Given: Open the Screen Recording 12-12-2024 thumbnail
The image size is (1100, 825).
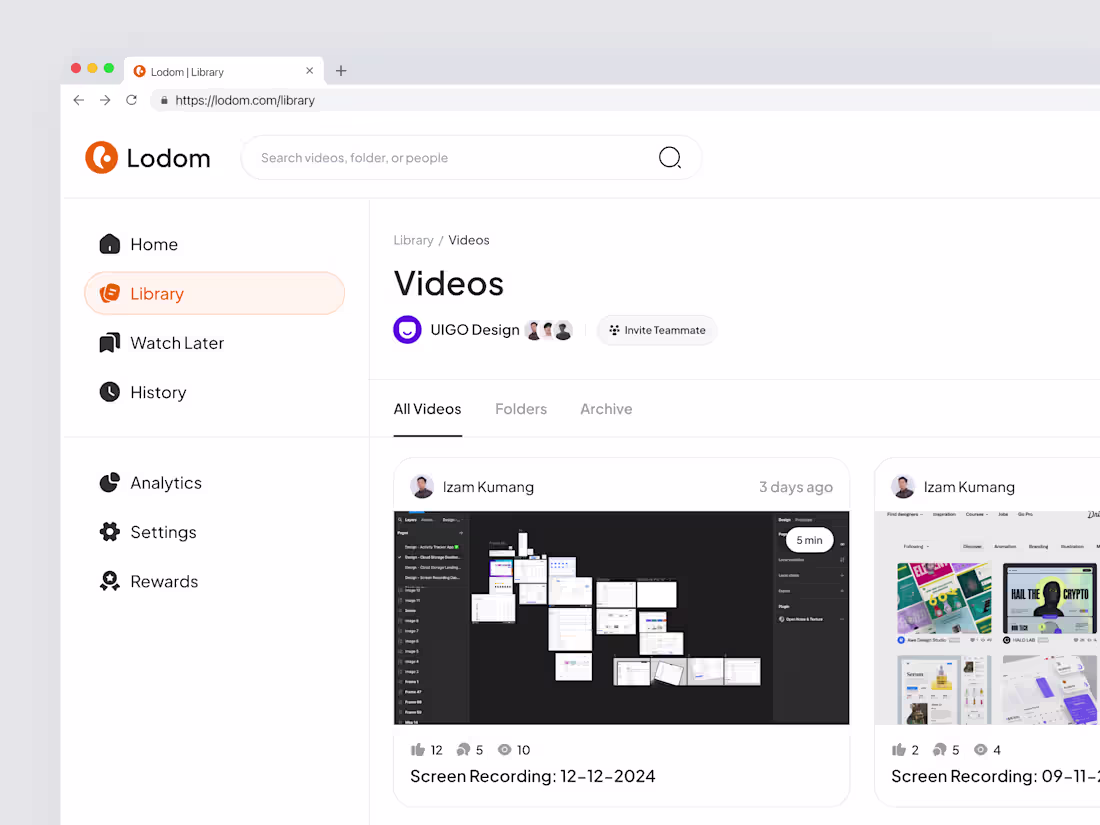Looking at the screenshot, I should pos(621,617).
